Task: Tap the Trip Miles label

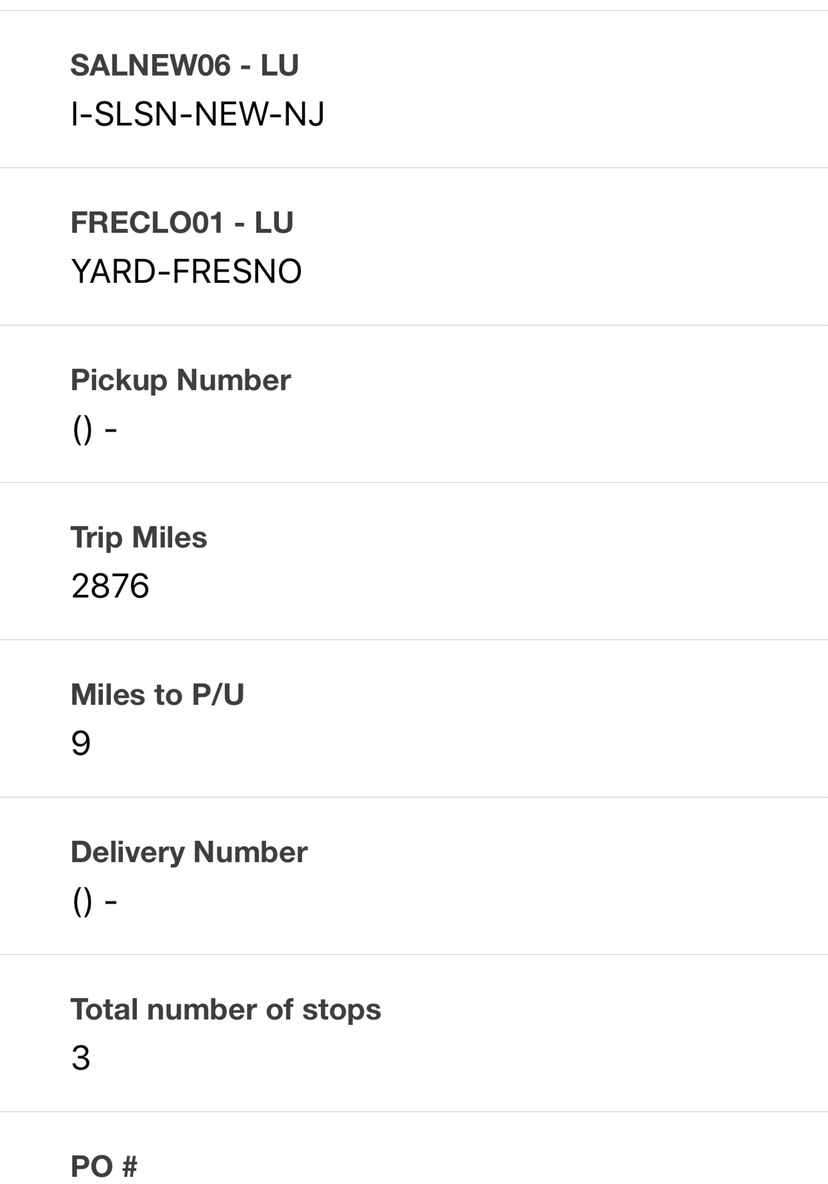Action: [x=138, y=537]
